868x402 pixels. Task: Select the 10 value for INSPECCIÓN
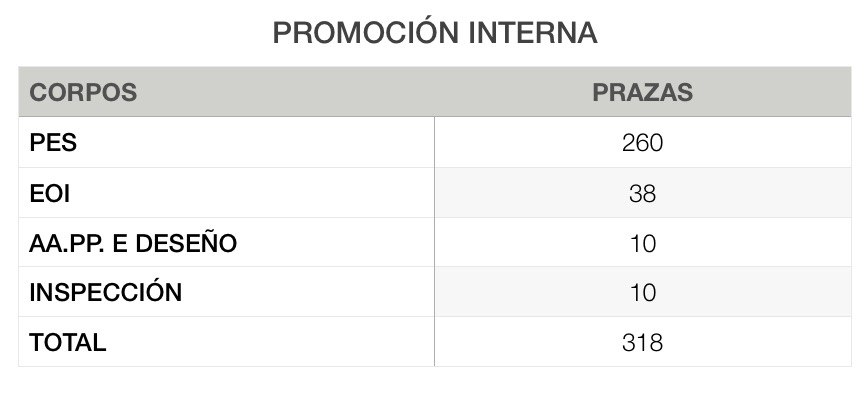[x=643, y=292]
